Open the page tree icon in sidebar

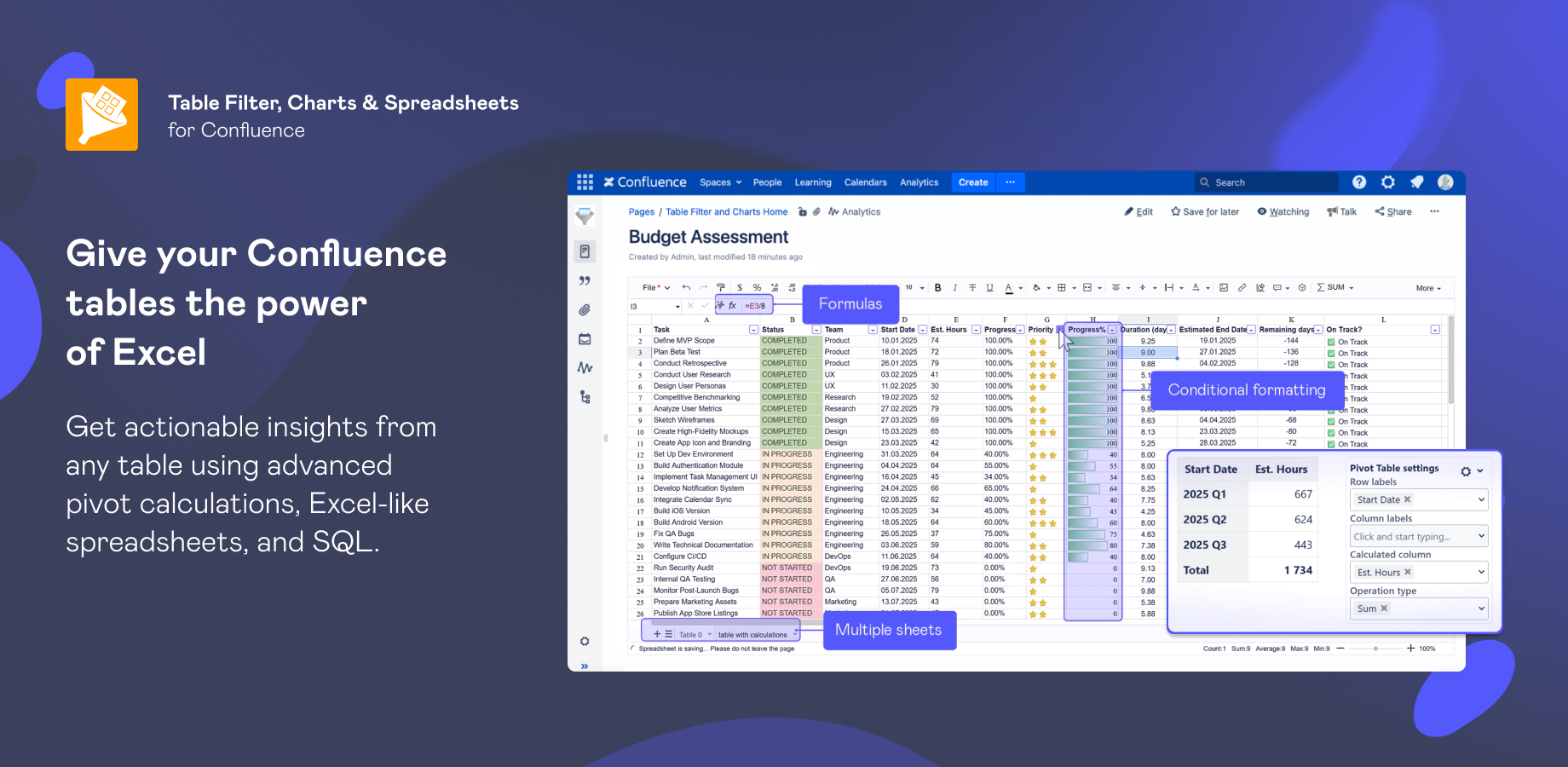tap(585, 397)
